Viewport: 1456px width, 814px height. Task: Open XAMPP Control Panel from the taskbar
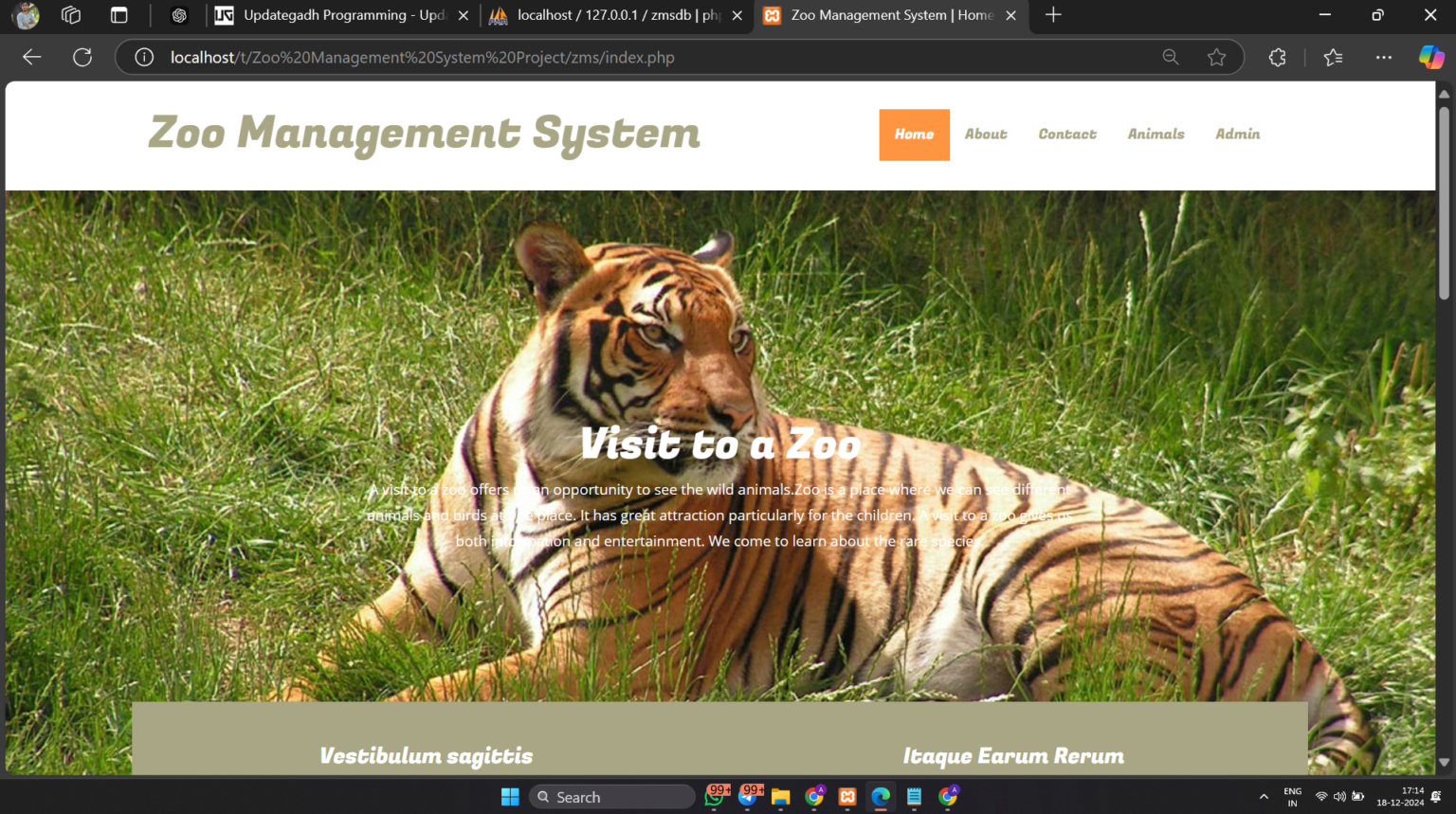tap(846, 796)
